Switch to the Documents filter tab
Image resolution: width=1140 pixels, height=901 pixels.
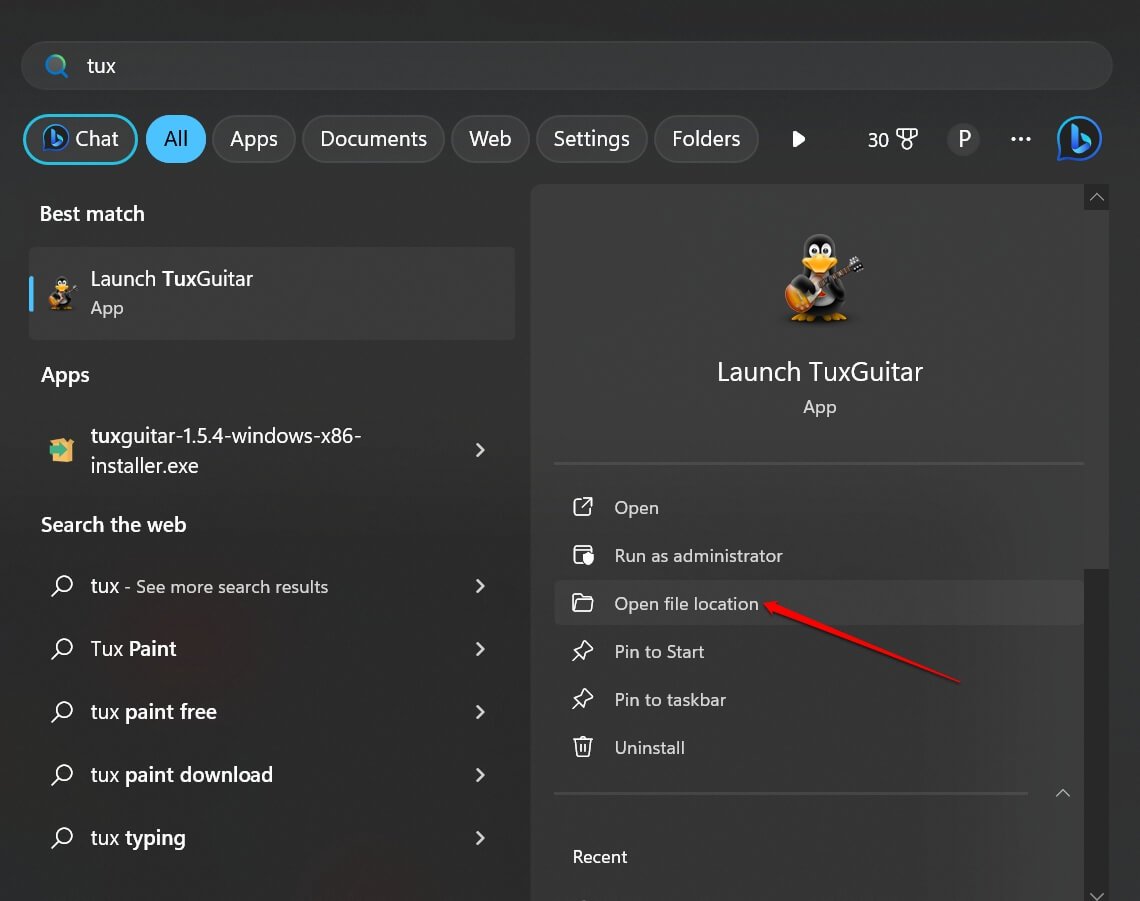coord(373,139)
